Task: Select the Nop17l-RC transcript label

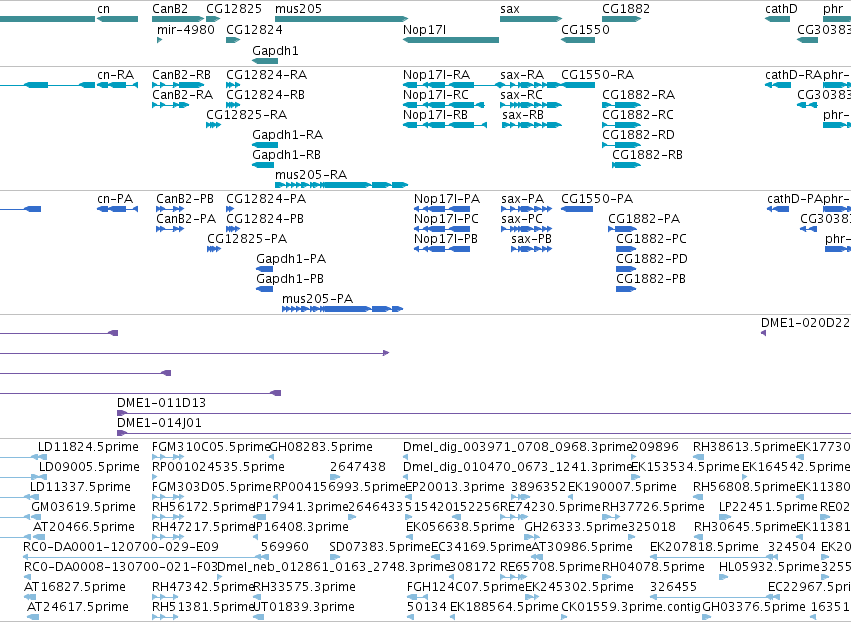Action: coord(435,95)
